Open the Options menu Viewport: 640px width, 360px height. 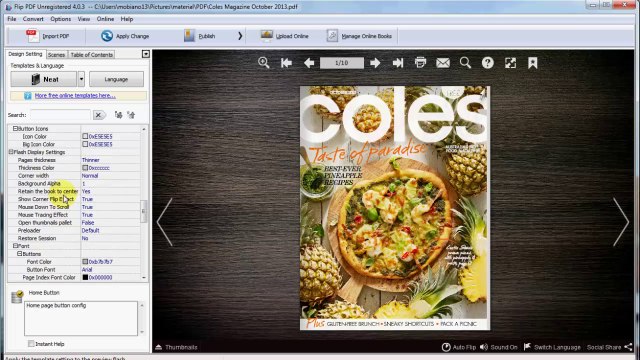point(60,19)
